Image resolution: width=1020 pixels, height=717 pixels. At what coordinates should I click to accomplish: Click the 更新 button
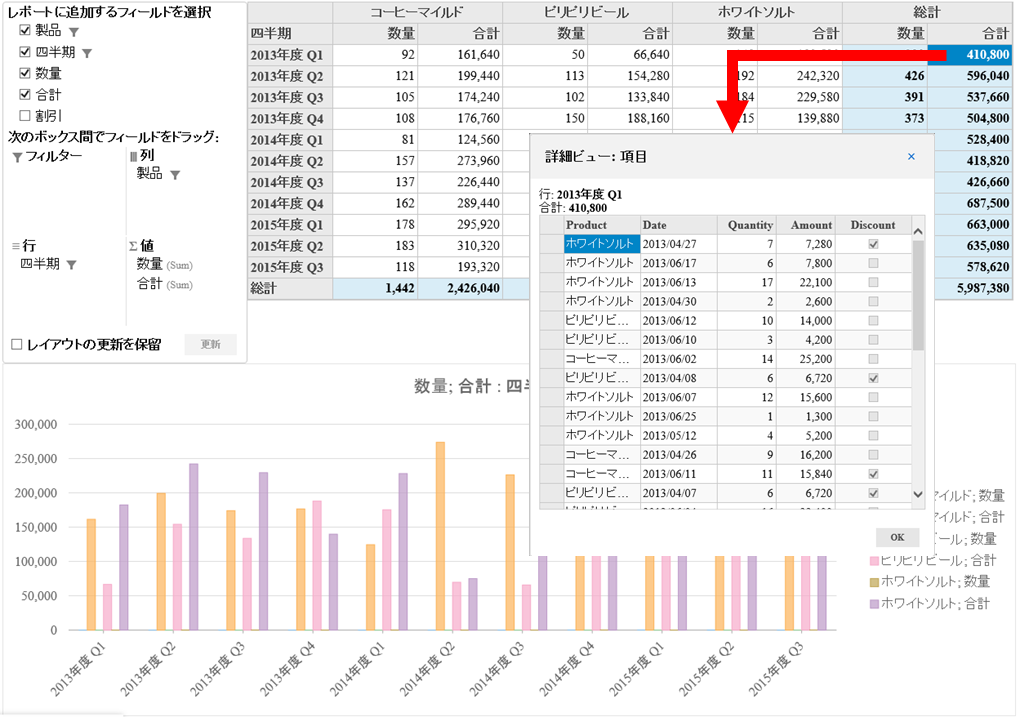[x=210, y=344]
